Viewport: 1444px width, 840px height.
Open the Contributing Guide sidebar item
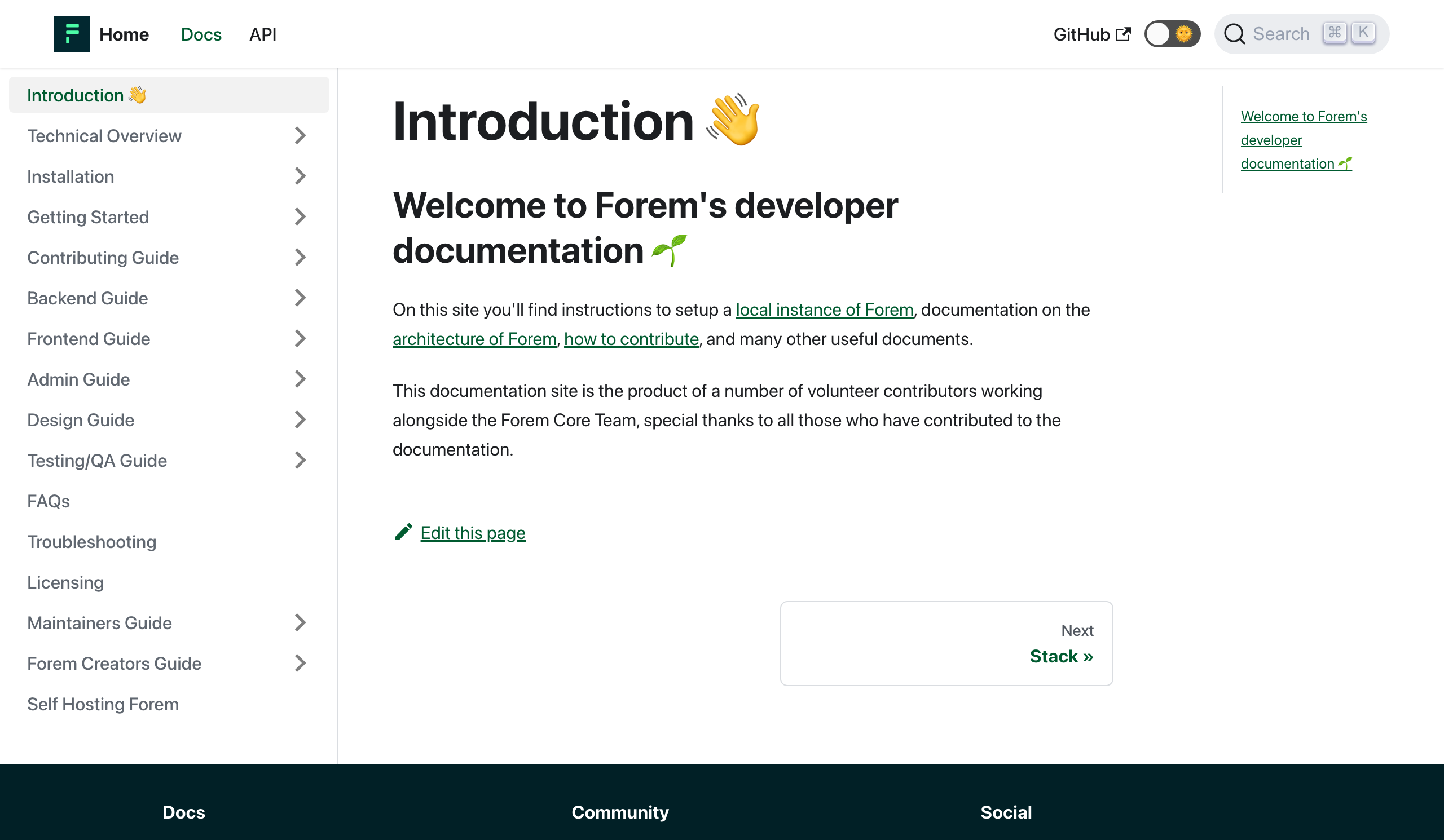[103, 258]
